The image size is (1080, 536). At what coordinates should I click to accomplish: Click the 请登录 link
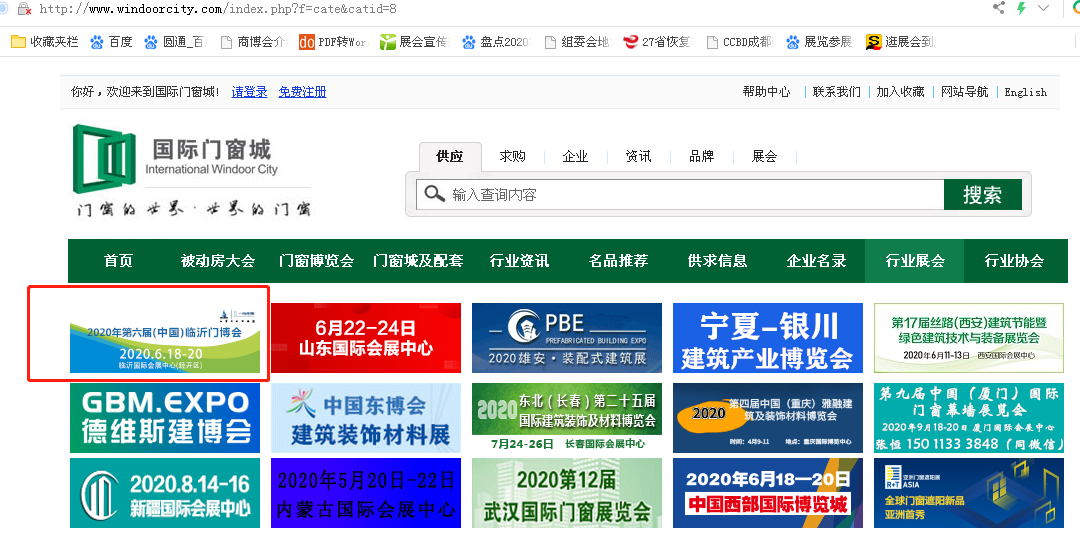[x=249, y=92]
